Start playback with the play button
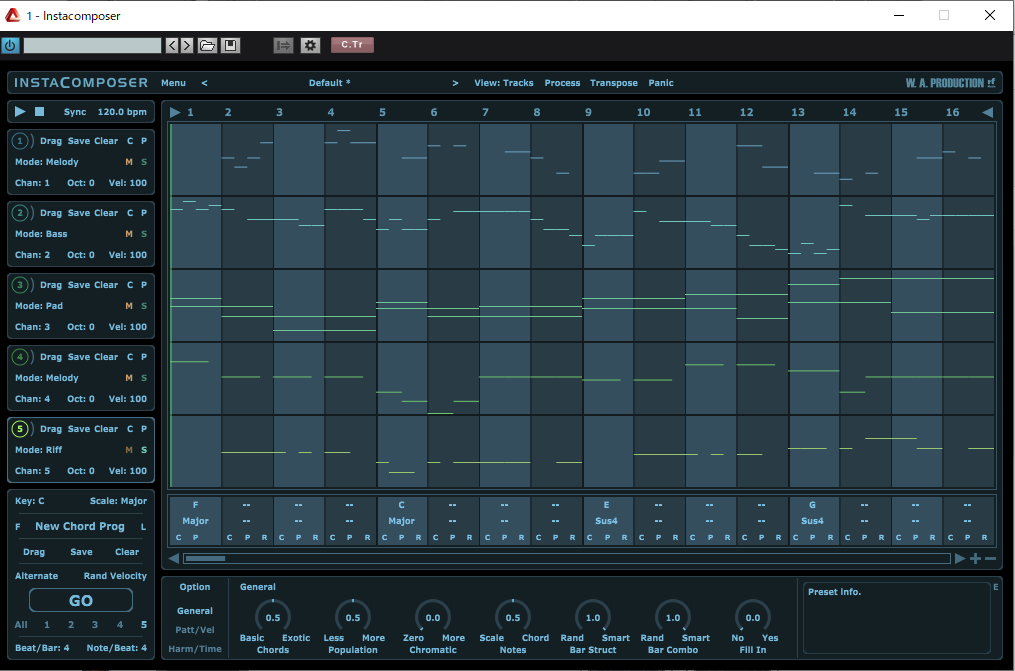This screenshot has height=671, width=1015. (20, 111)
